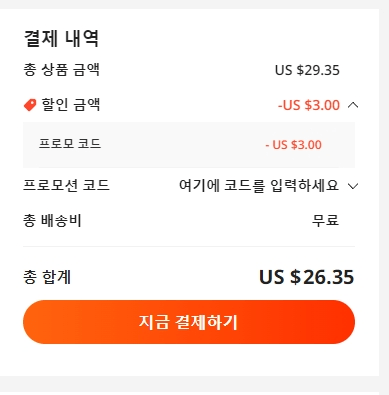This screenshot has width=389, height=395.
Task: Select the US $29.35 product amount
Action: (x=307, y=70)
